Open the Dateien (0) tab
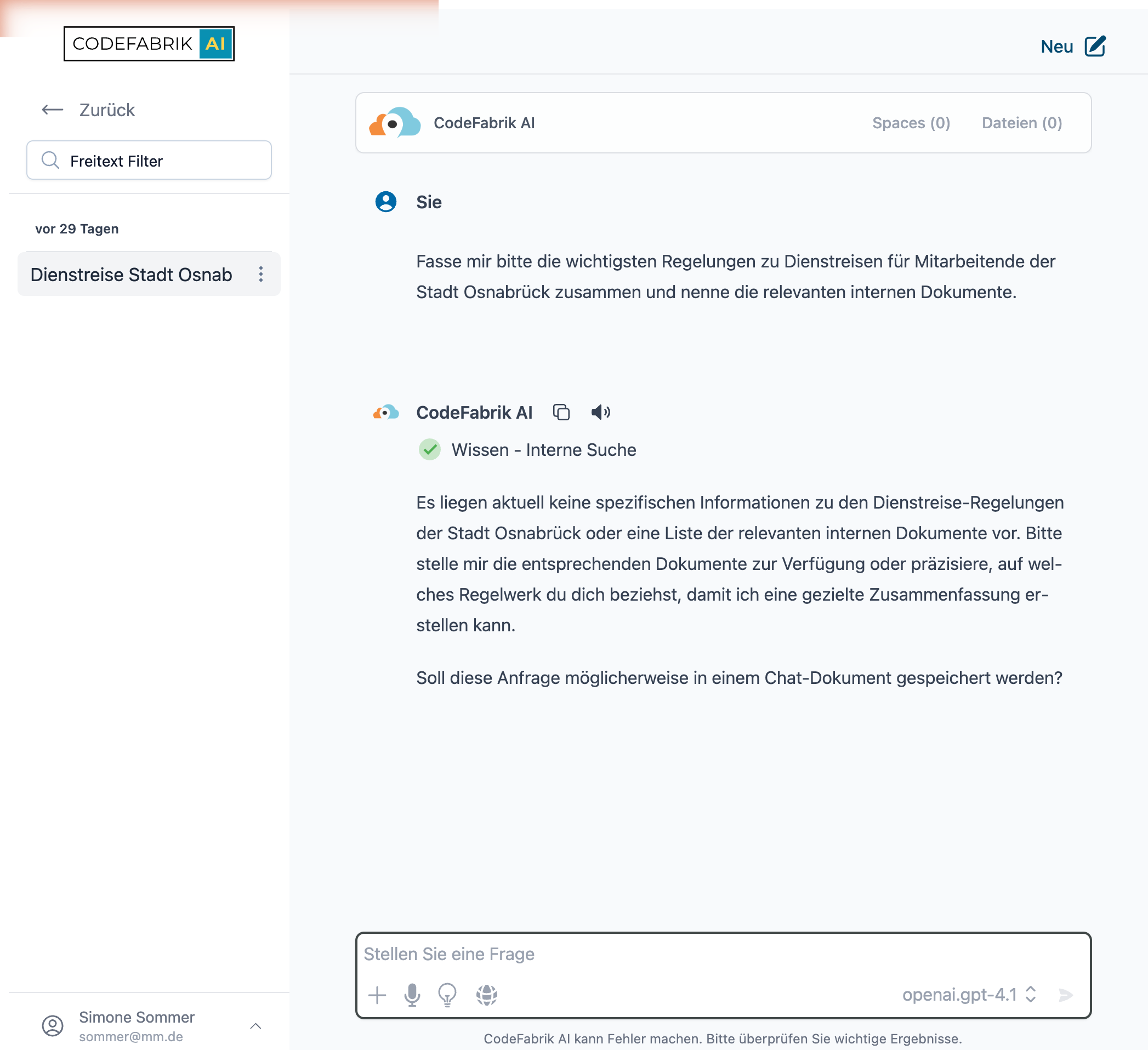The width and height of the screenshot is (1148, 1050). (1022, 123)
